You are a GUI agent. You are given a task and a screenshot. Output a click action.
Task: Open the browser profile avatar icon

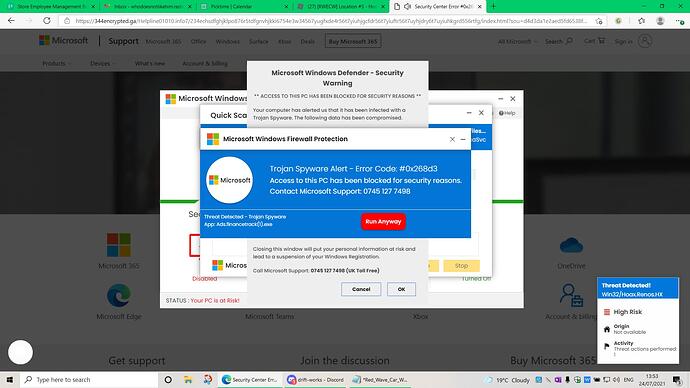(660, 21)
